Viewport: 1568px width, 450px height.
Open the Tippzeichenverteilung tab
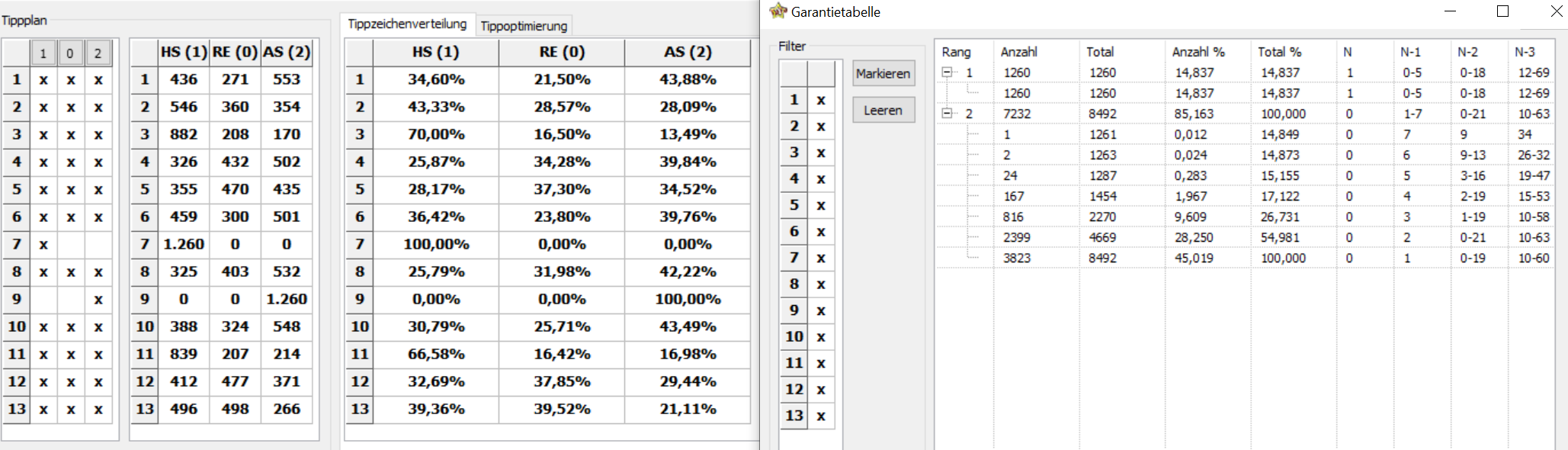coord(407,24)
